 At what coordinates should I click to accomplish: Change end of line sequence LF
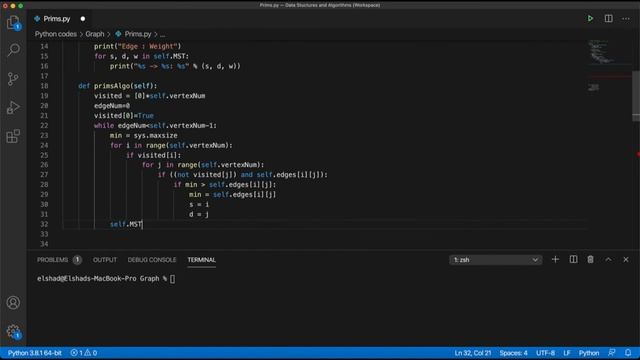click(567, 353)
